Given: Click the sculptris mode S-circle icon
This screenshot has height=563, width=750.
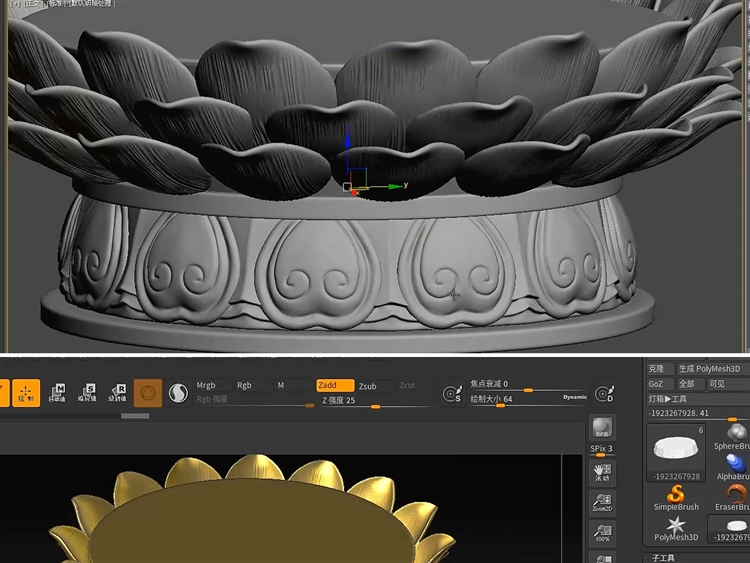Looking at the screenshot, I should [x=178, y=393].
